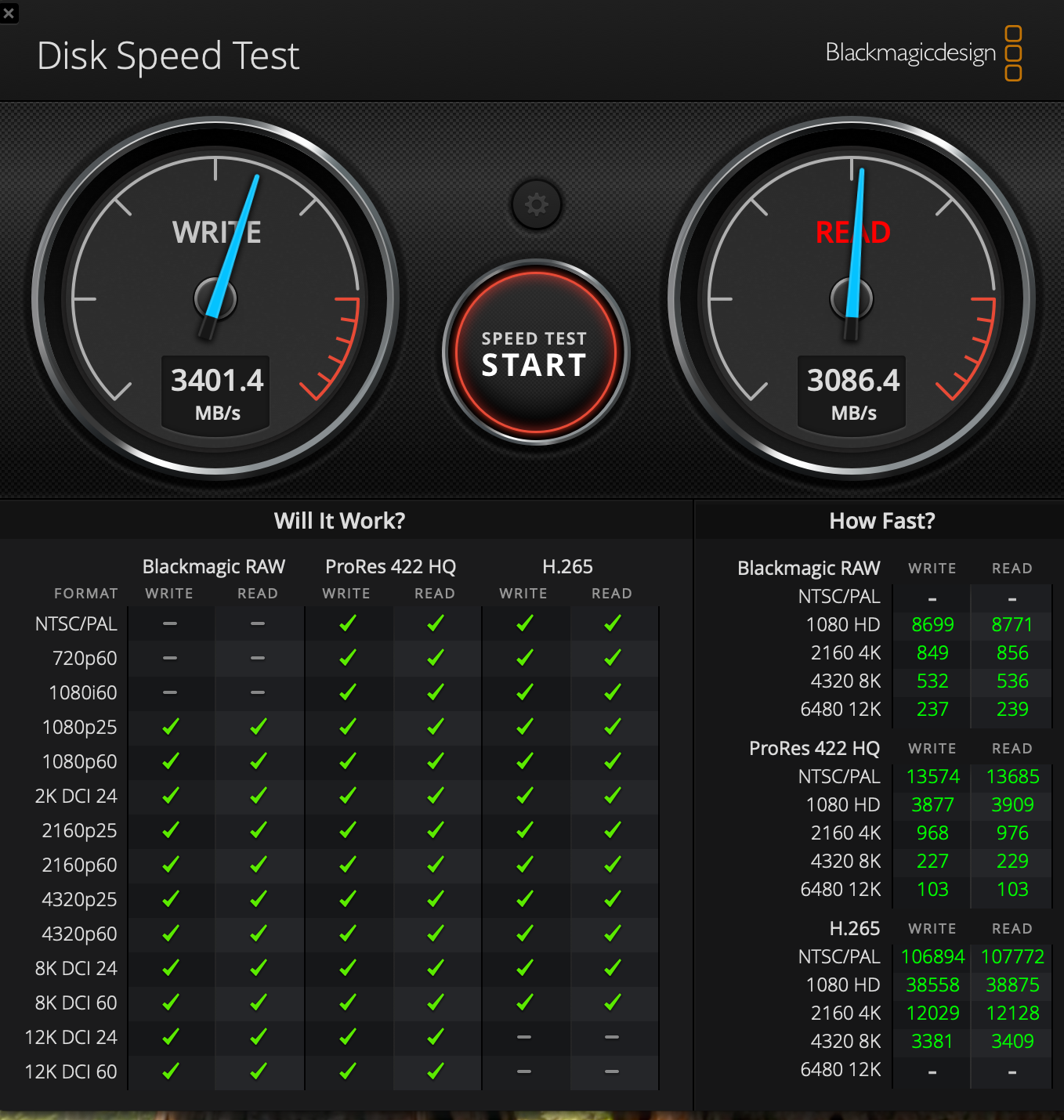Click the H.265 header in Will It Work

[568, 566]
